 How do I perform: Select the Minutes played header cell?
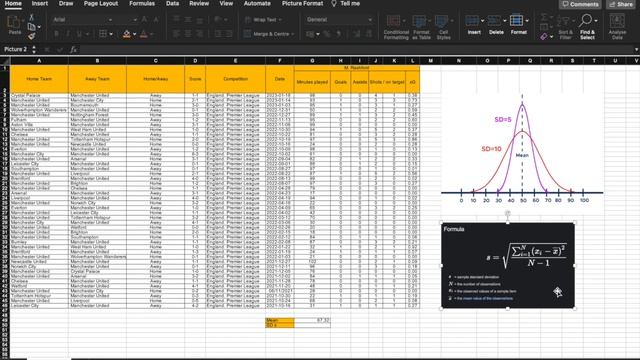pos(312,82)
